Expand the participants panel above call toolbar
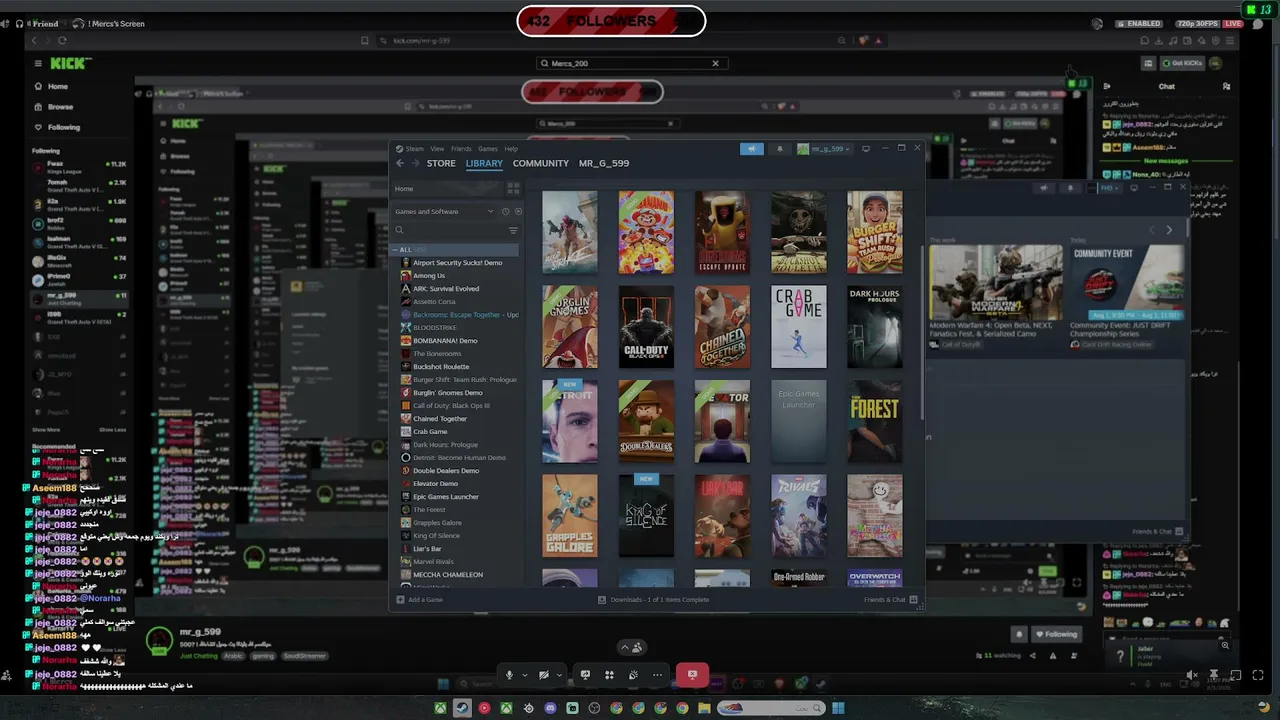The width and height of the screenshot is (1280, 720). (631, 647)
